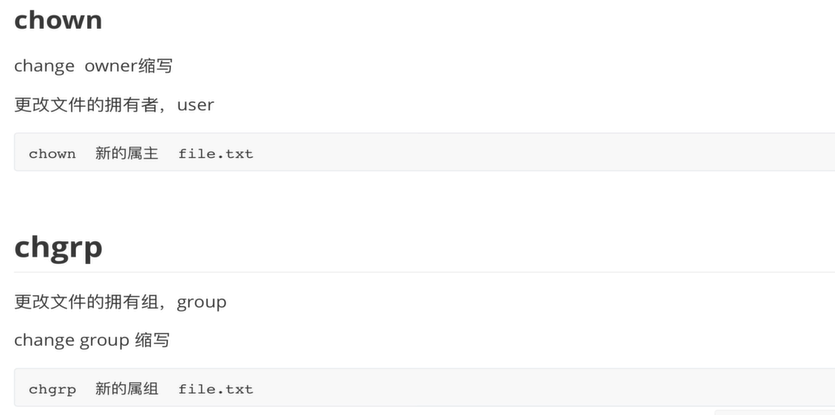The width and height of the screenshot is (835, 415).
Task: Click 新的属主 in the code block
Action: pos(127,153)
